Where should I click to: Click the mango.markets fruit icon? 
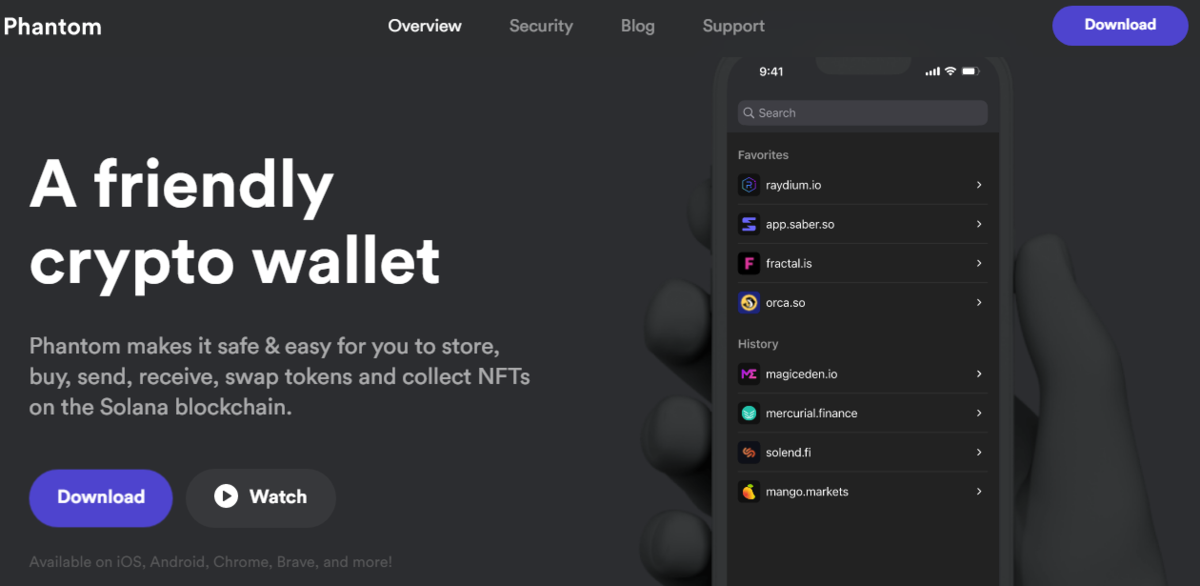click(x=749, y=491)
